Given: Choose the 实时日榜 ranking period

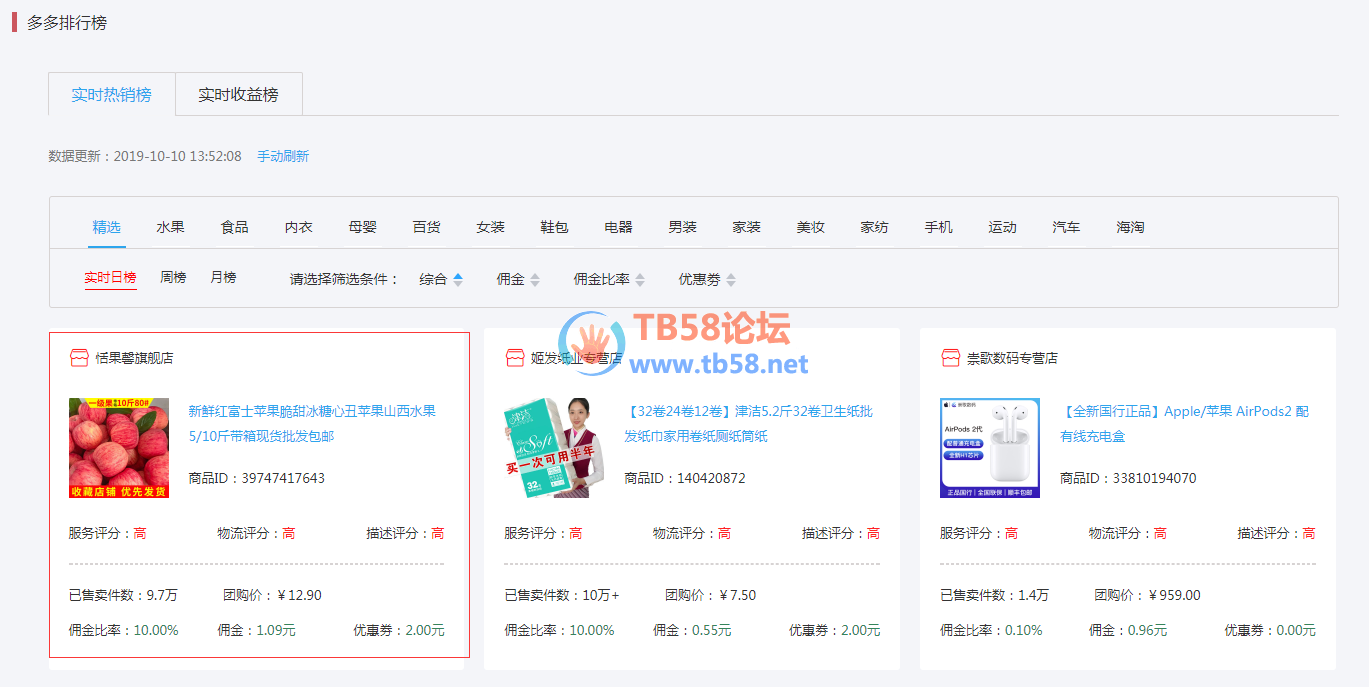Looking at the screenshot, I should pyautogui.click(x=110, y=278).
